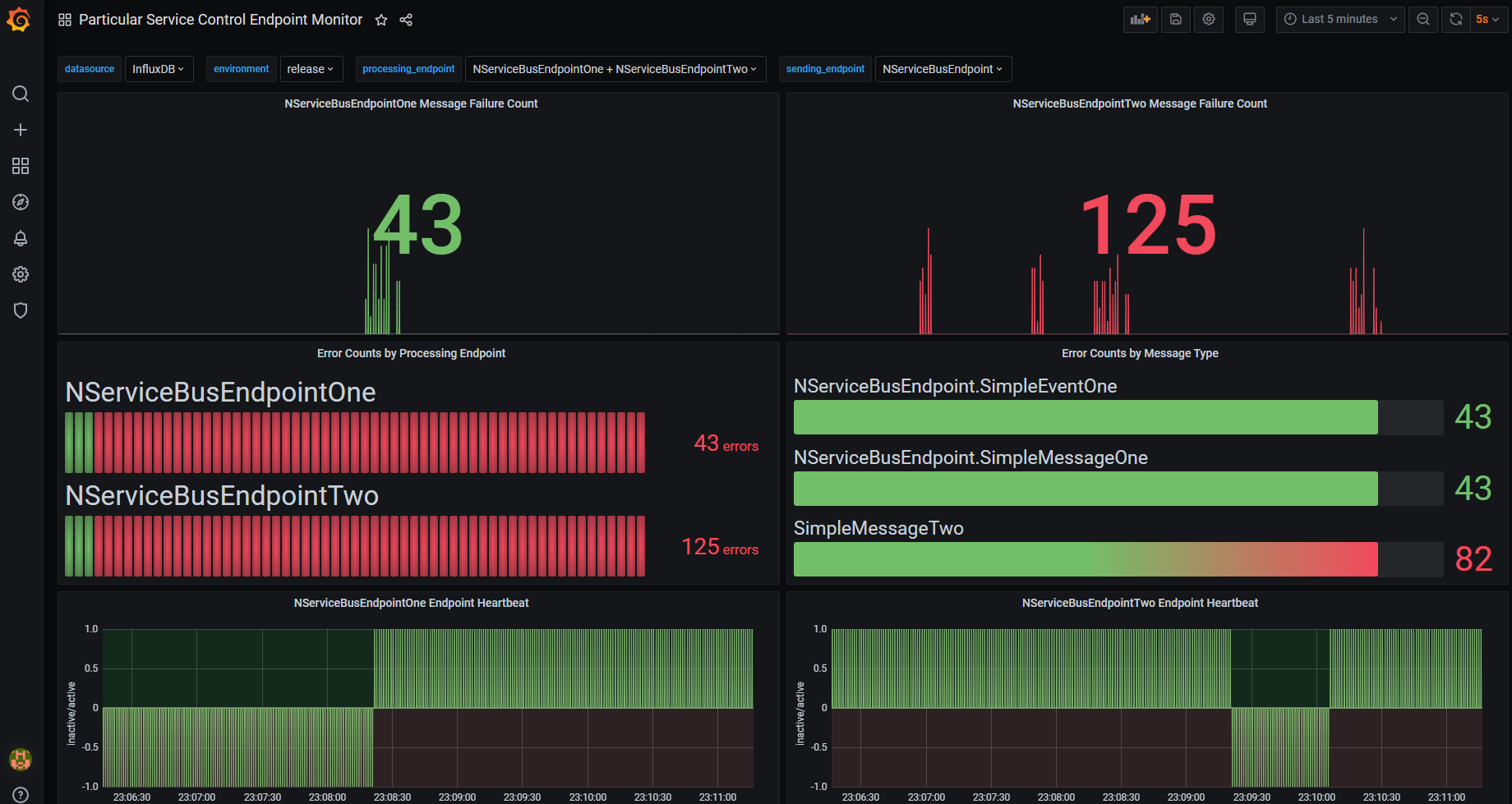Open NServiceBusEndpointOne Message Failure Count panel menu
This screenshot has height=804, width=1512.
pos(411,103)
